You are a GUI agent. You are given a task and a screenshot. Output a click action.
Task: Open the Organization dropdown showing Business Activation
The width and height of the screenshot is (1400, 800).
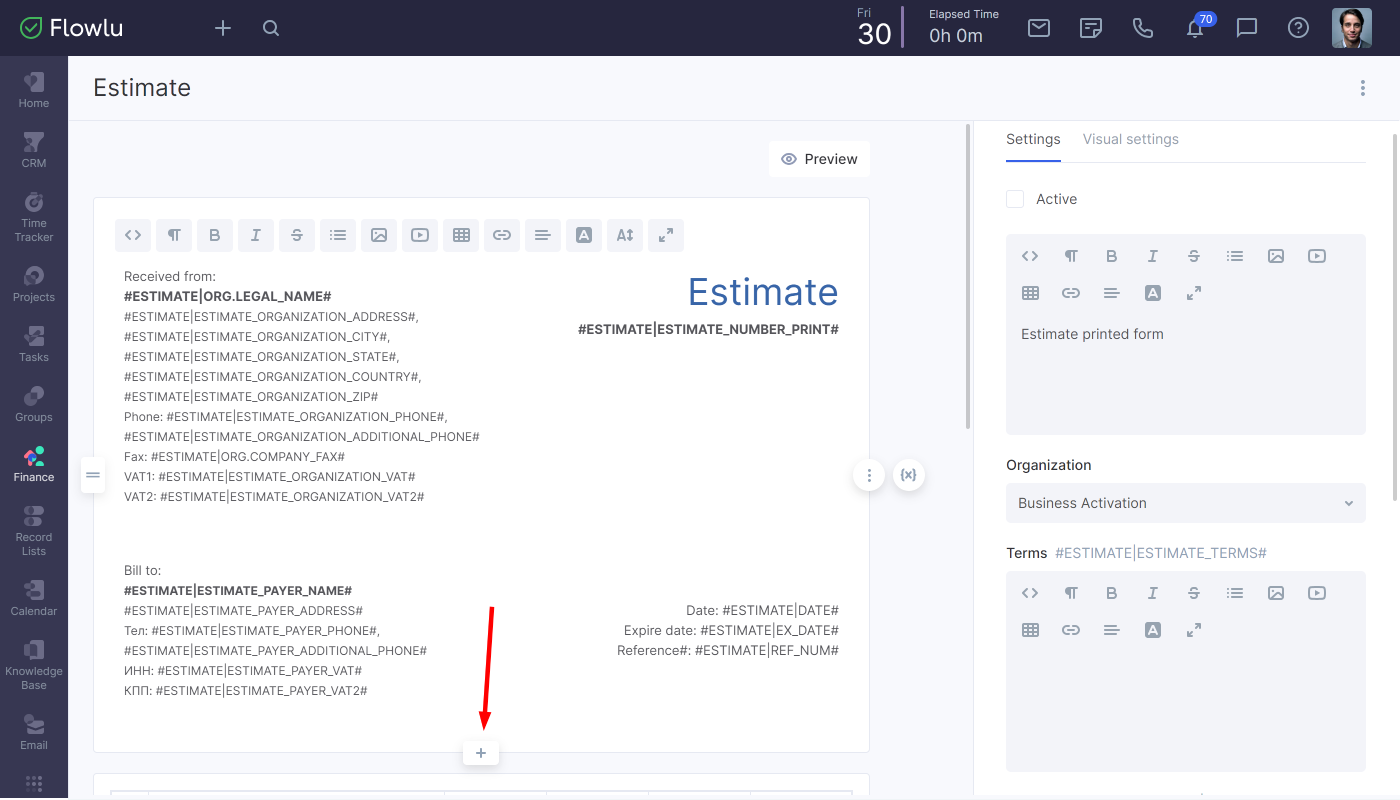[x=1186, y=503]
